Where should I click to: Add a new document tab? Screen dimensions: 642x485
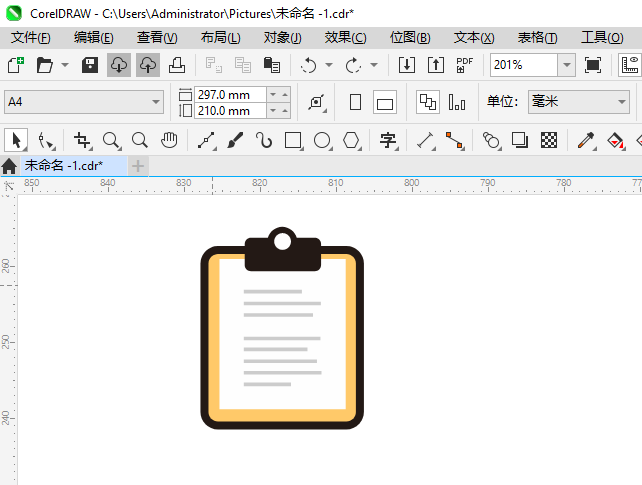click(x=138, y=166)
